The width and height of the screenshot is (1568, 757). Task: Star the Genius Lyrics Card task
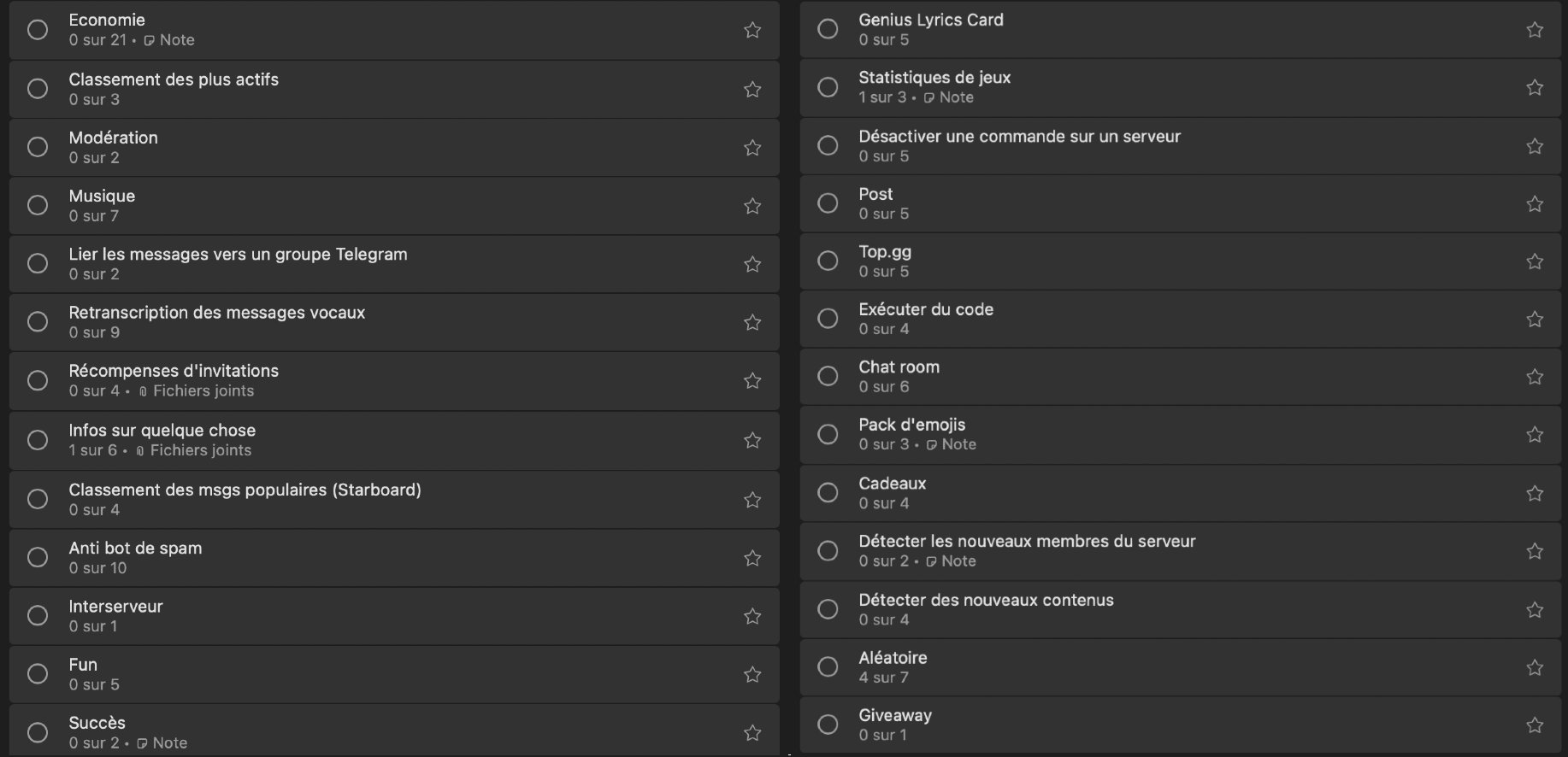coord(1535,30)
